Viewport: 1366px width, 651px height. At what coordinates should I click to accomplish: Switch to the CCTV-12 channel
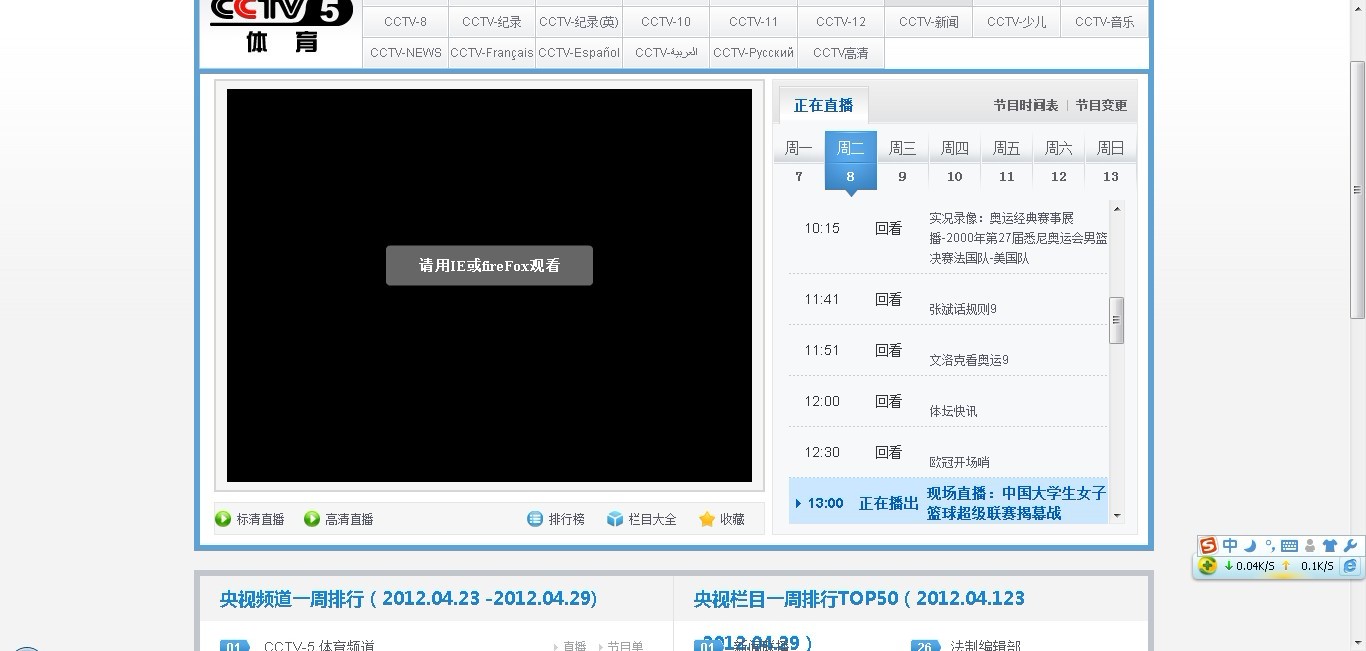pos(841,22)
